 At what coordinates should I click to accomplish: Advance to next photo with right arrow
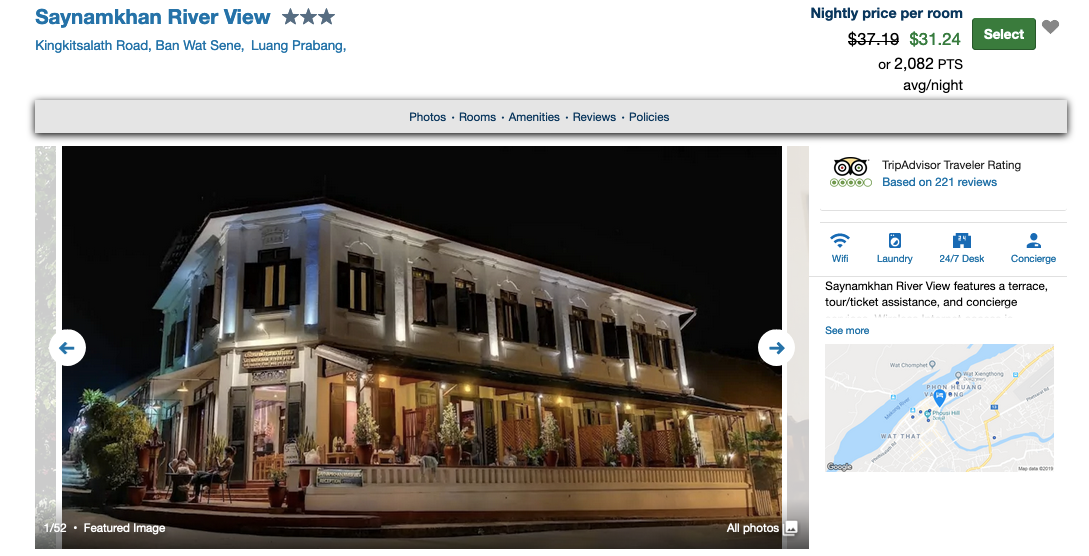click(776, 348)
